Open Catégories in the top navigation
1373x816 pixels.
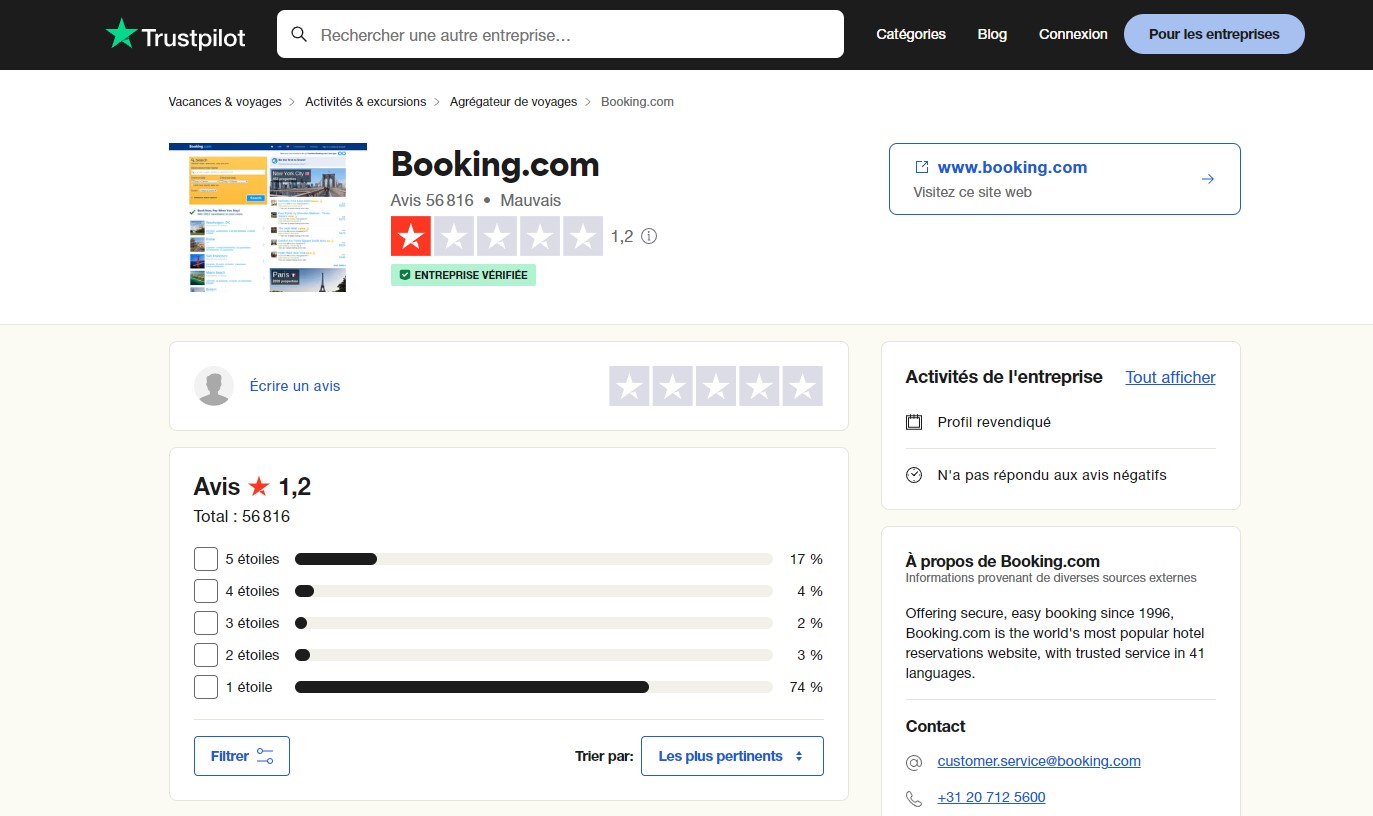(x=911, y=34)
